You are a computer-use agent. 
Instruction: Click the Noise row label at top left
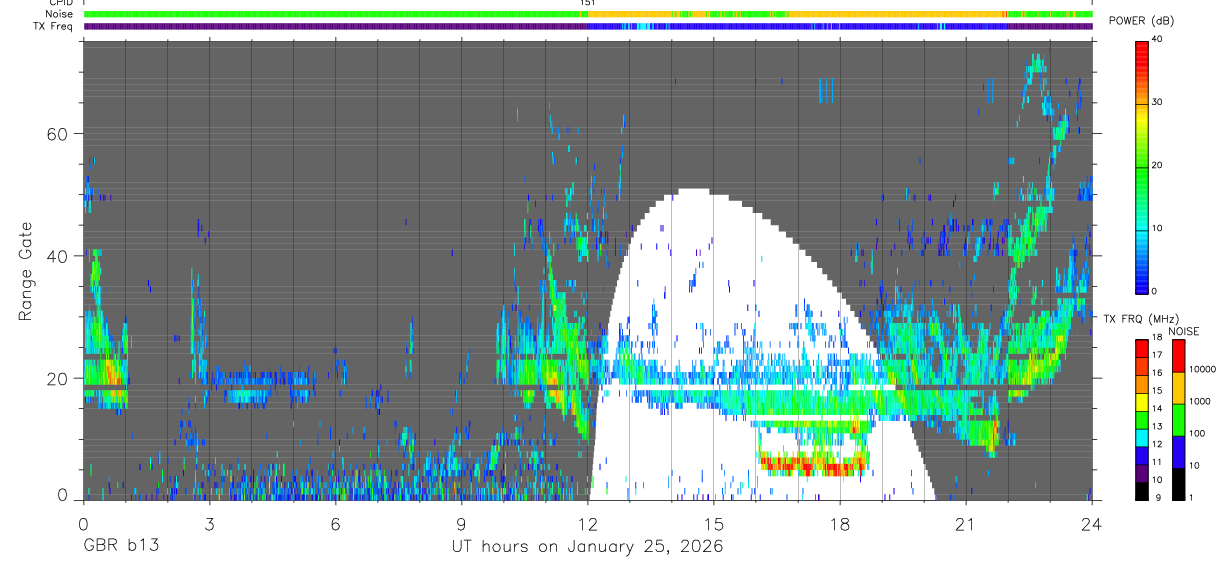click(x=61, y=14)
